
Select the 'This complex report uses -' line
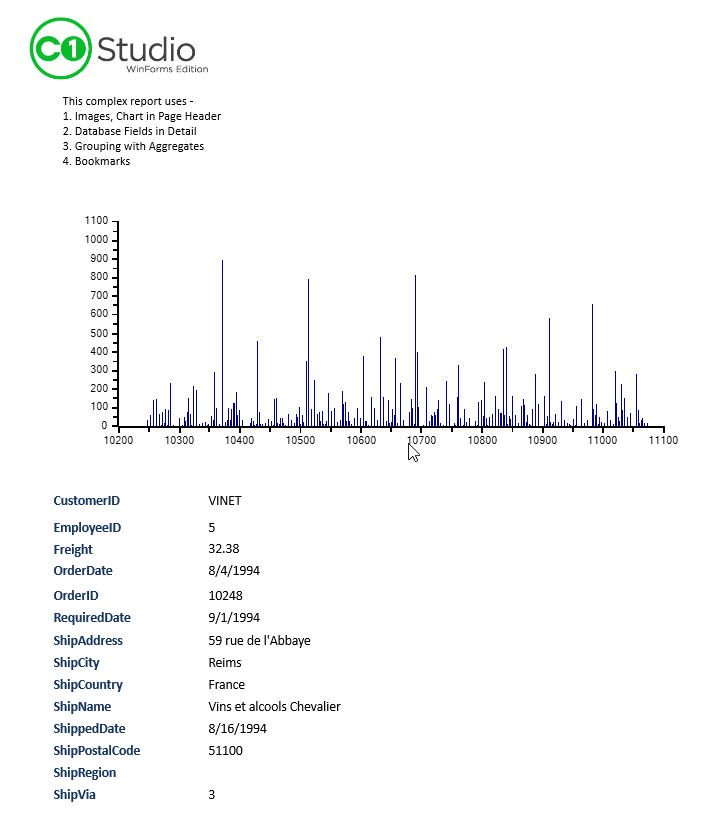(x=128, y=101)
